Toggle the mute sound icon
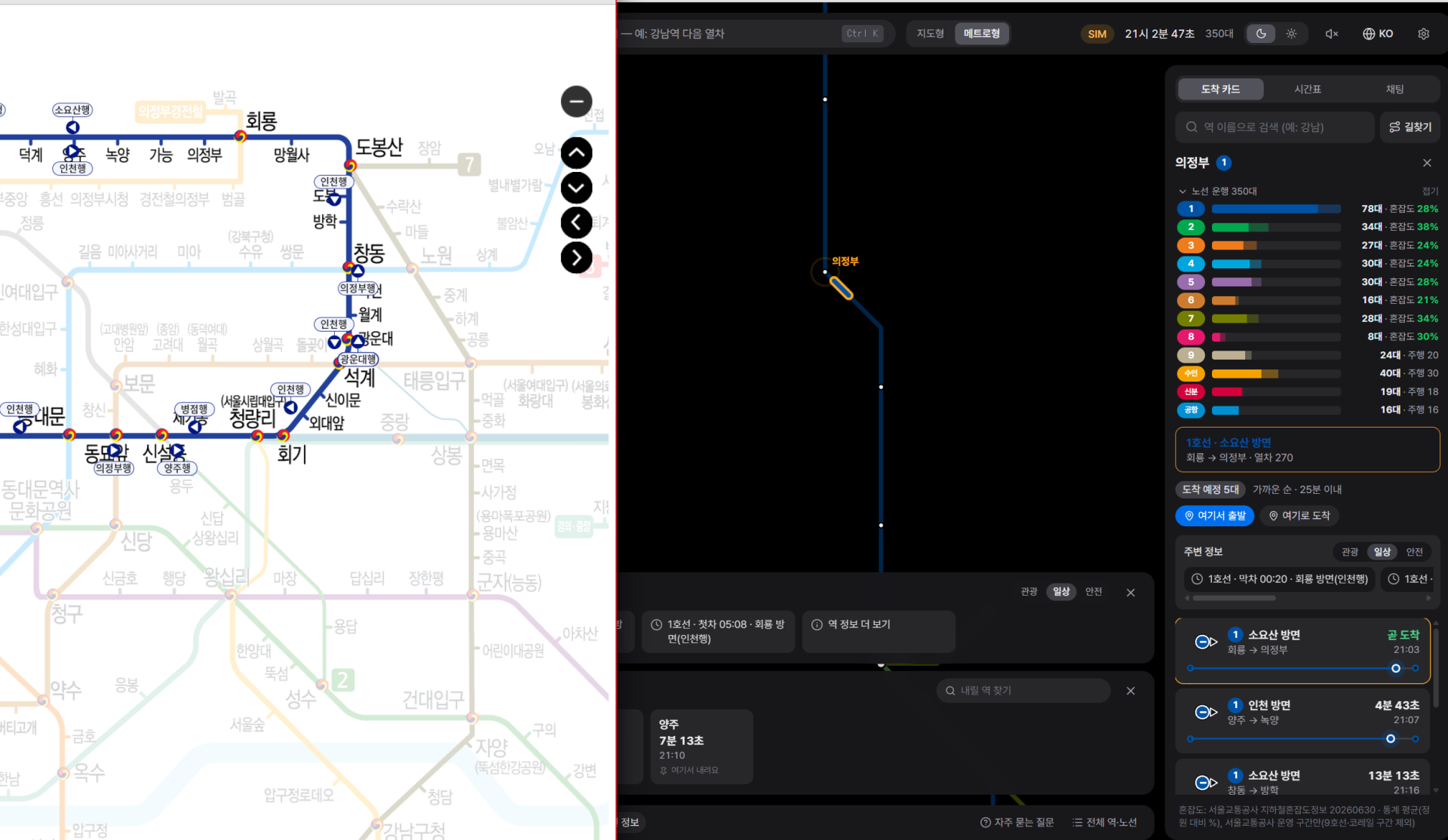This screenshot has width=1448, height=840. tap(1332, 34)
